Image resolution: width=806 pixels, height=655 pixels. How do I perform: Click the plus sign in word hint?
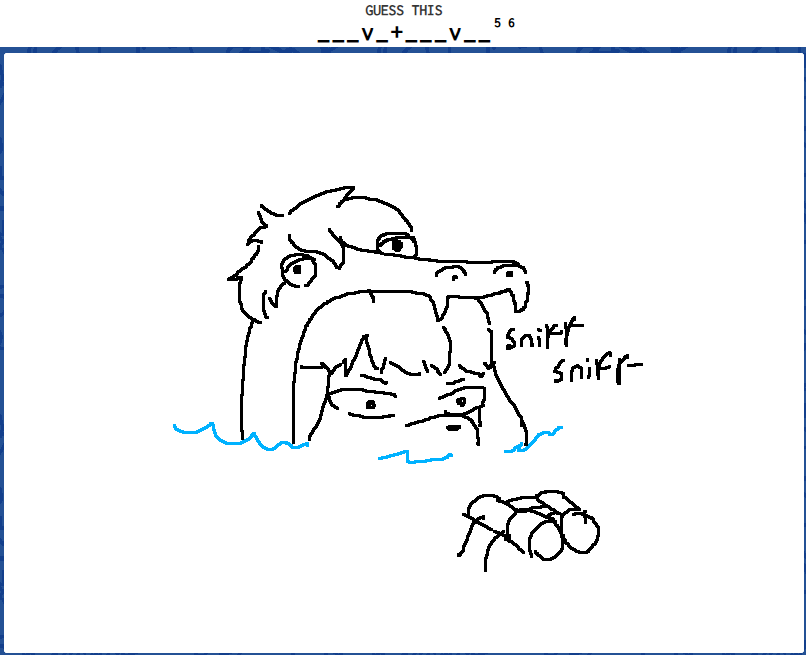tap(397, 33)
